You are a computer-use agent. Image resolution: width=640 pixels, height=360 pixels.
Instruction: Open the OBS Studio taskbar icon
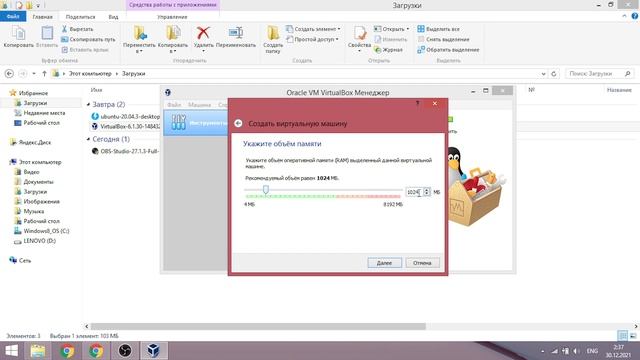(125, 351)
